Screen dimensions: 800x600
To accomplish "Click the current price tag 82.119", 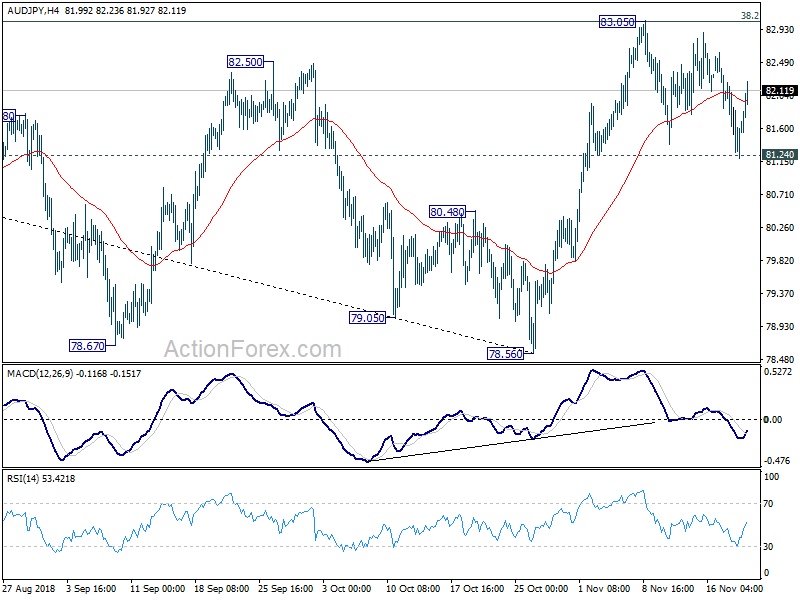I will 779,91.
